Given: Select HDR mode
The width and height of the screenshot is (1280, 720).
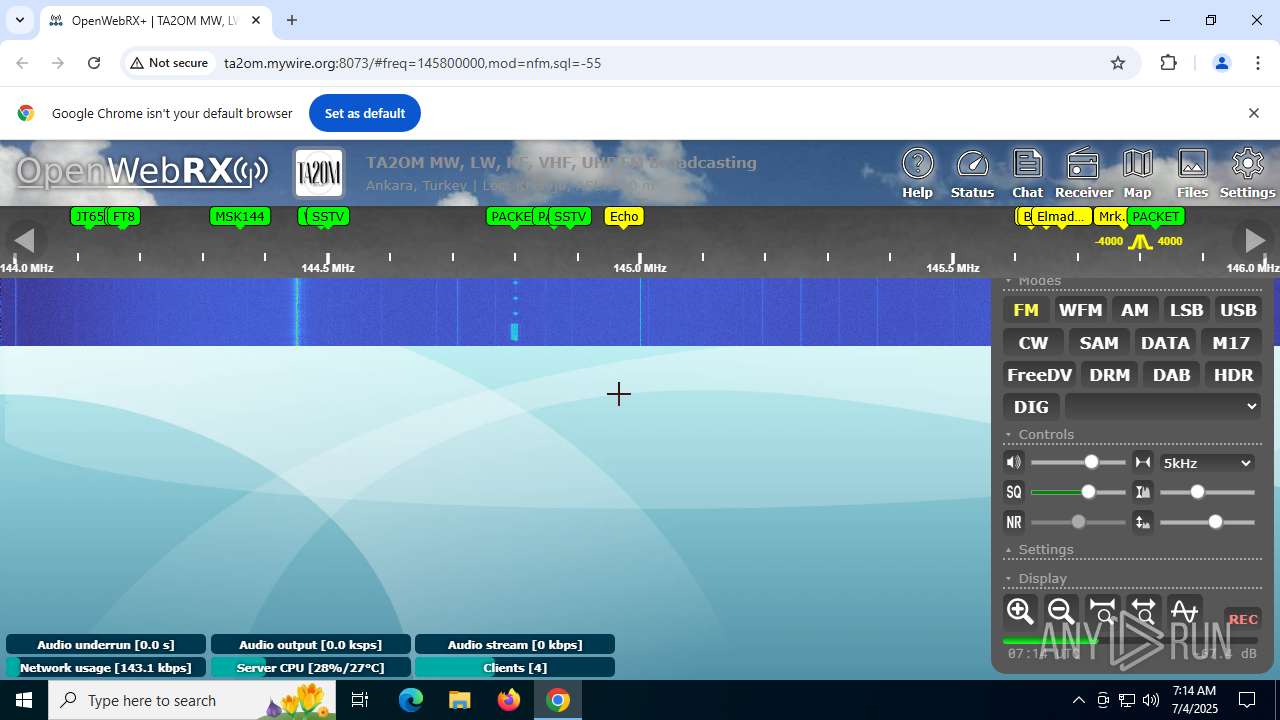Looking at the screenshot, I should tap(1233, 375).
